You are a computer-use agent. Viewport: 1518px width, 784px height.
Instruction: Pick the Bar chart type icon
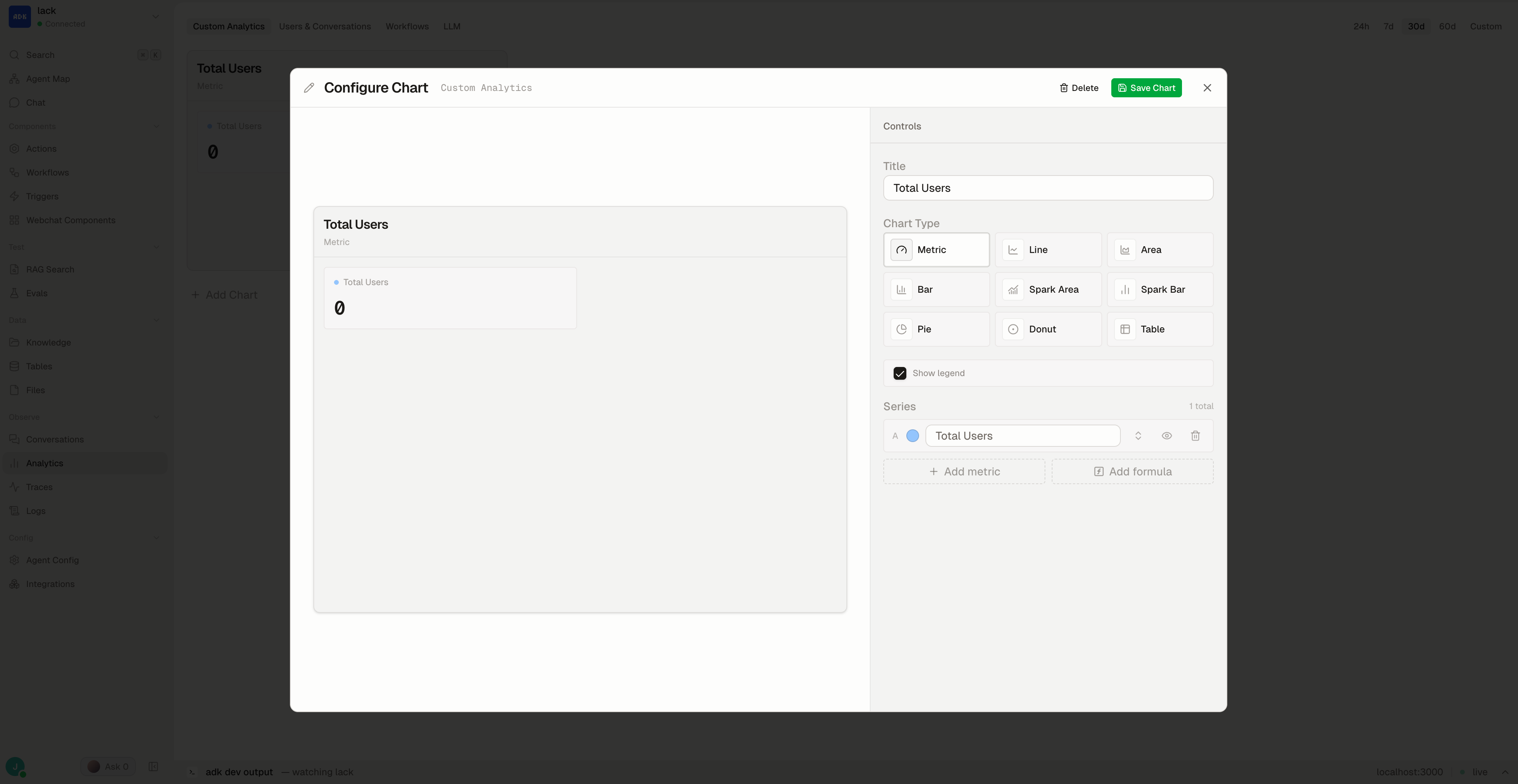(x=901, y=290)
